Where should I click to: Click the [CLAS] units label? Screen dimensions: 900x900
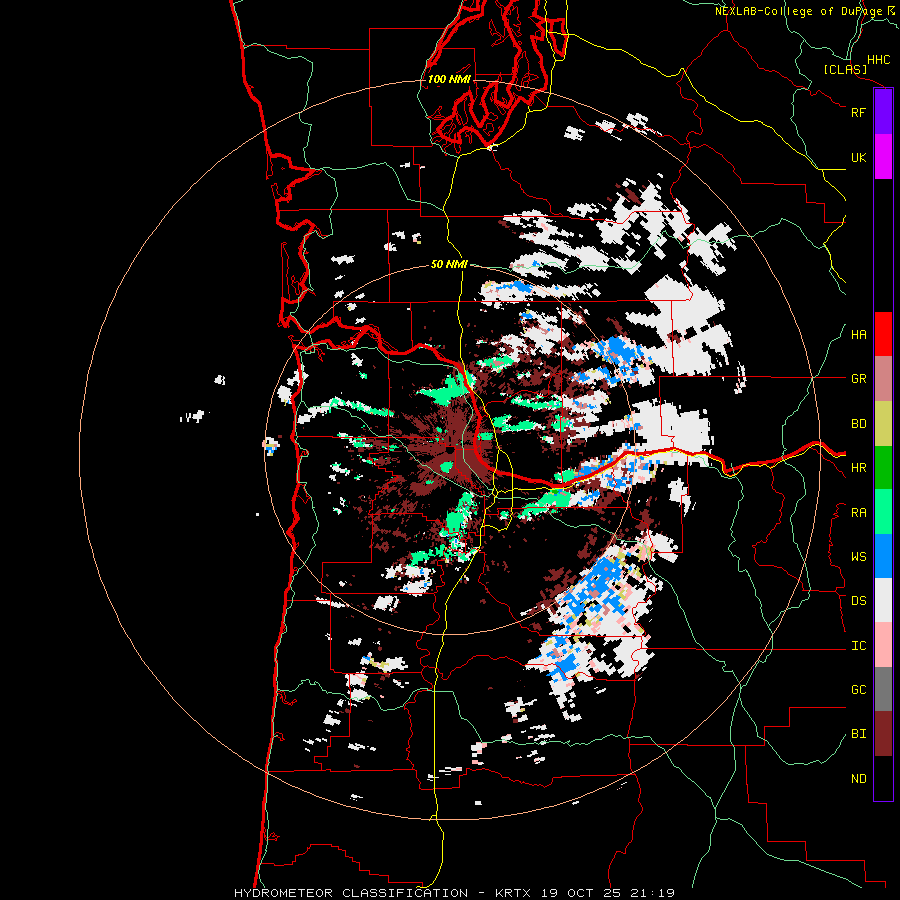(x=845, y=69)
